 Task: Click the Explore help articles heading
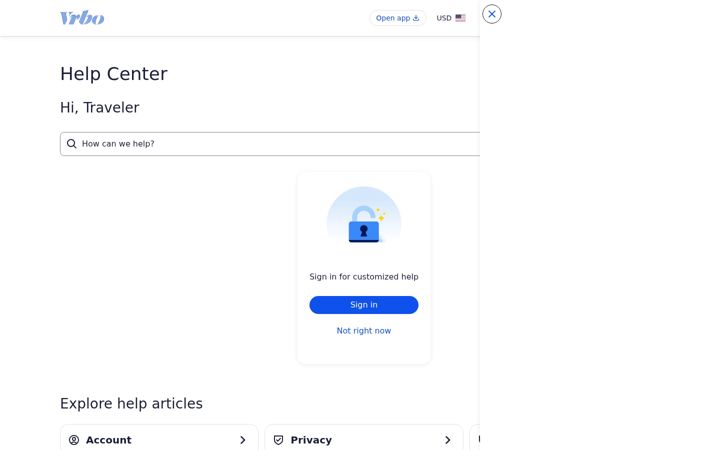tap(131, 403)
